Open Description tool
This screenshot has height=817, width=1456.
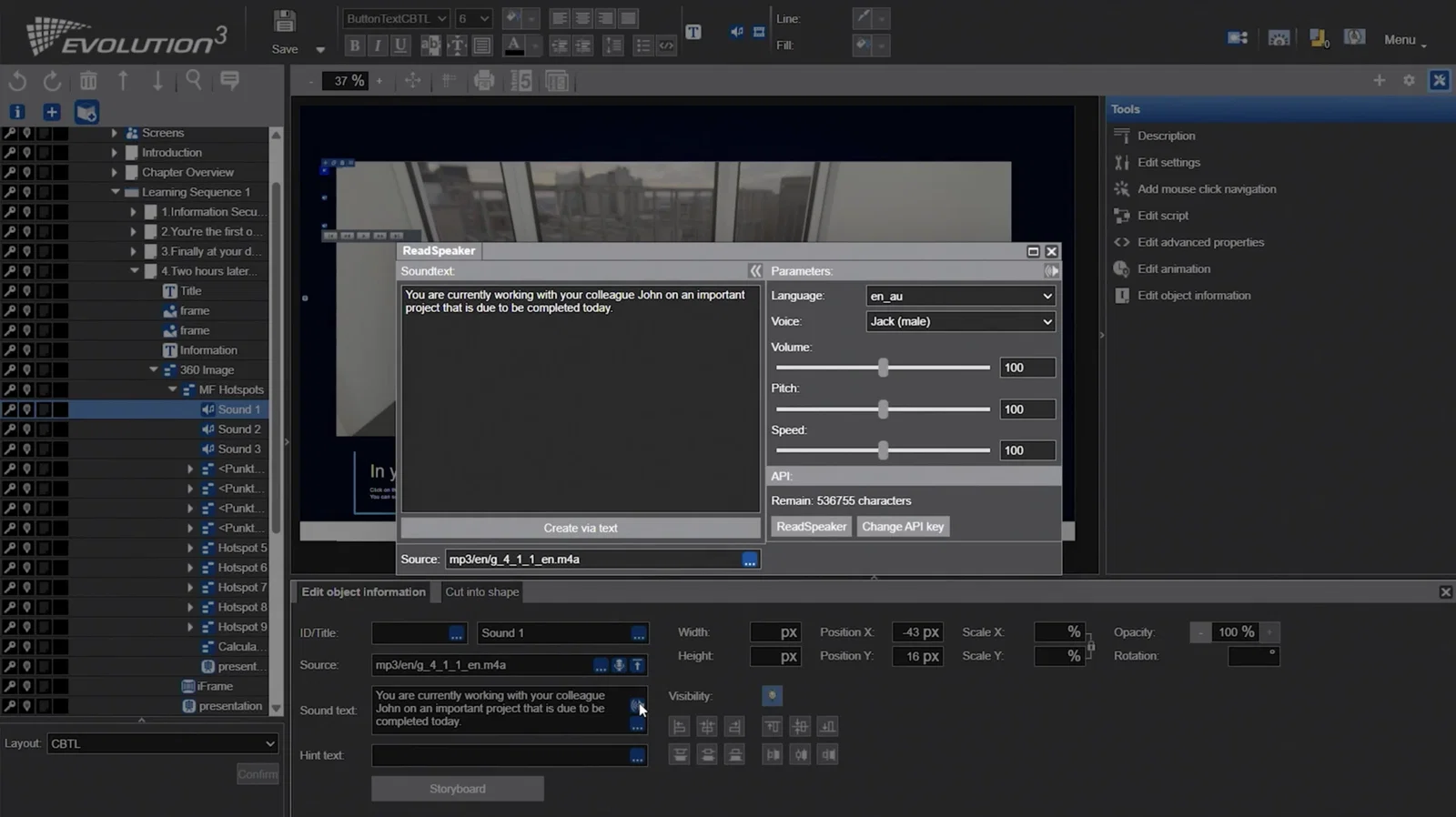1166,136
